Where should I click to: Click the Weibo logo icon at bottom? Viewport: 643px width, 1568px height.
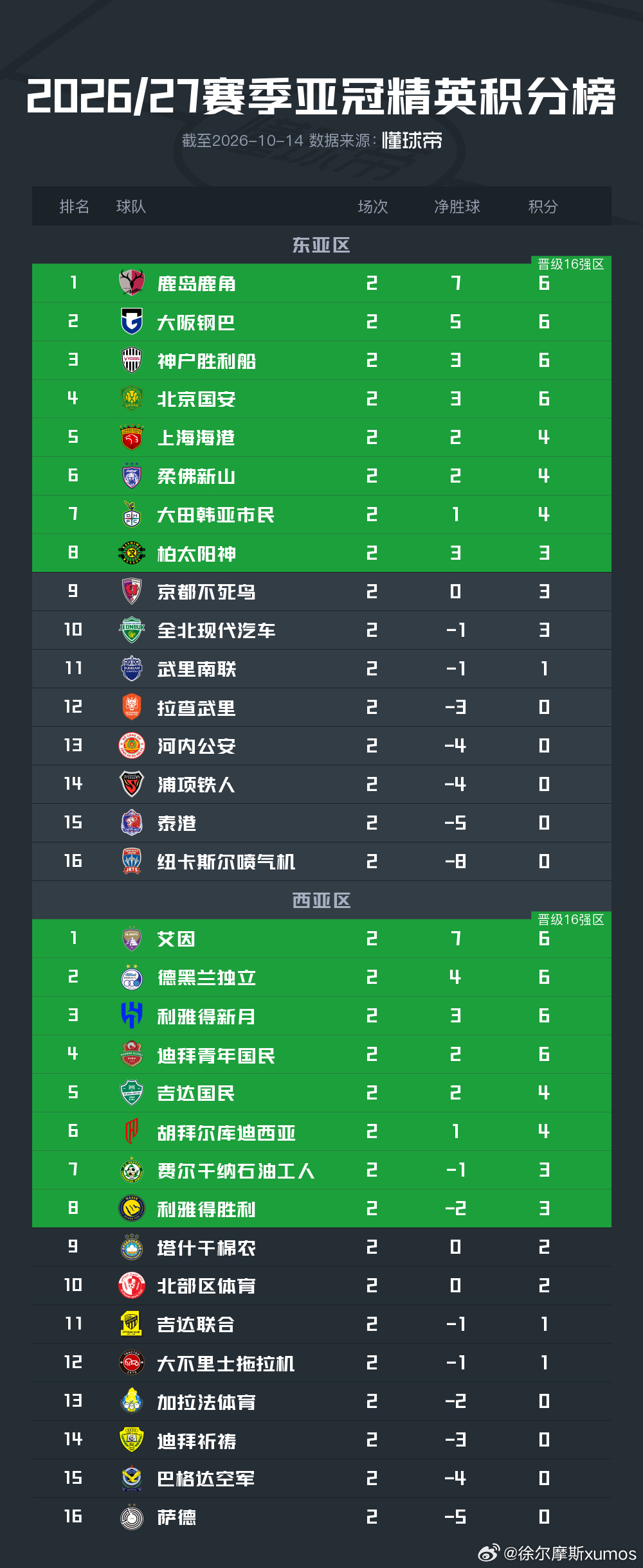(489, 1553)
